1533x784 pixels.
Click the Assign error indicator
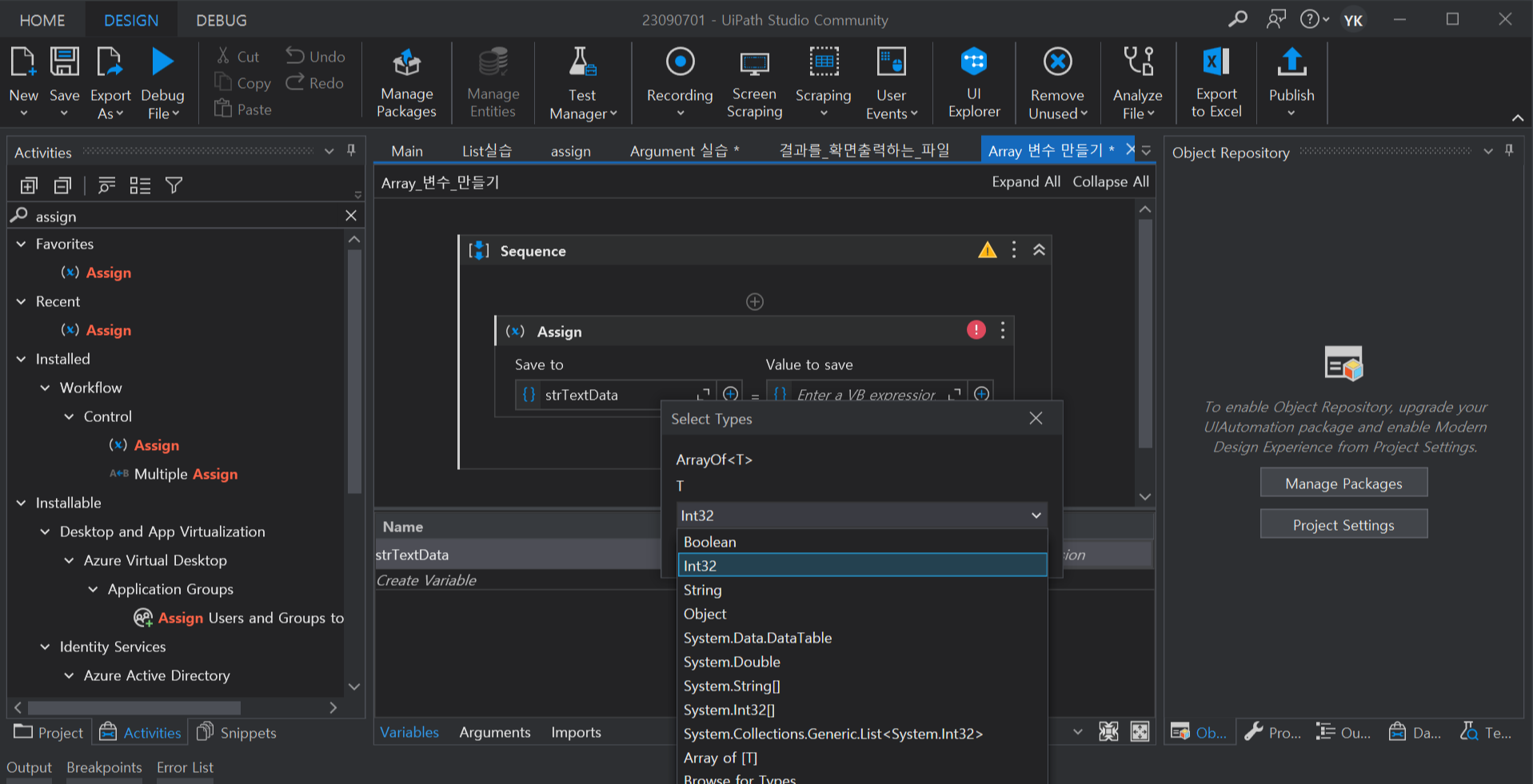[x=976, y=330]
